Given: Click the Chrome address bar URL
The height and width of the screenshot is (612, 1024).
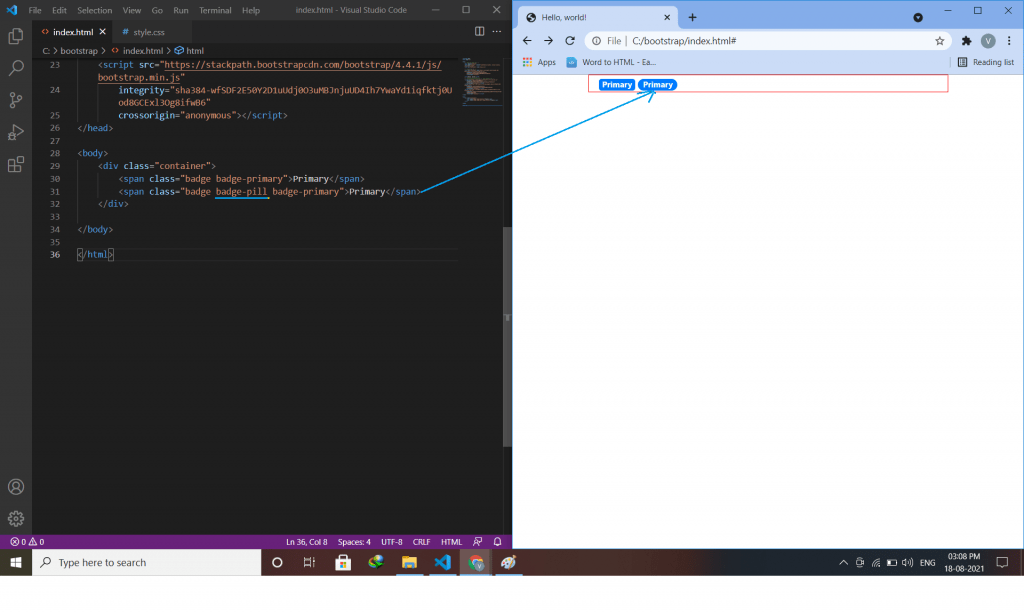Looking at the screenshot, I should click(x=684, y=40).
